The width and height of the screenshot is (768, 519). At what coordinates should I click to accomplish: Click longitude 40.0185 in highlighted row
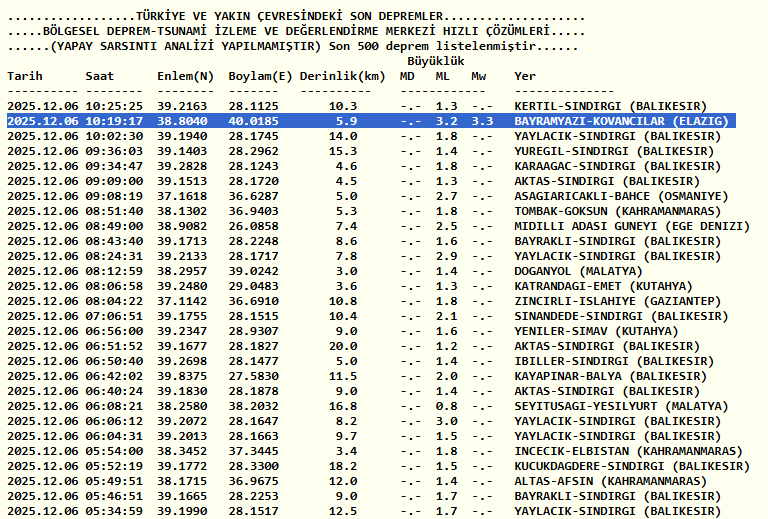pyautogui.click(x=253, y=121)
